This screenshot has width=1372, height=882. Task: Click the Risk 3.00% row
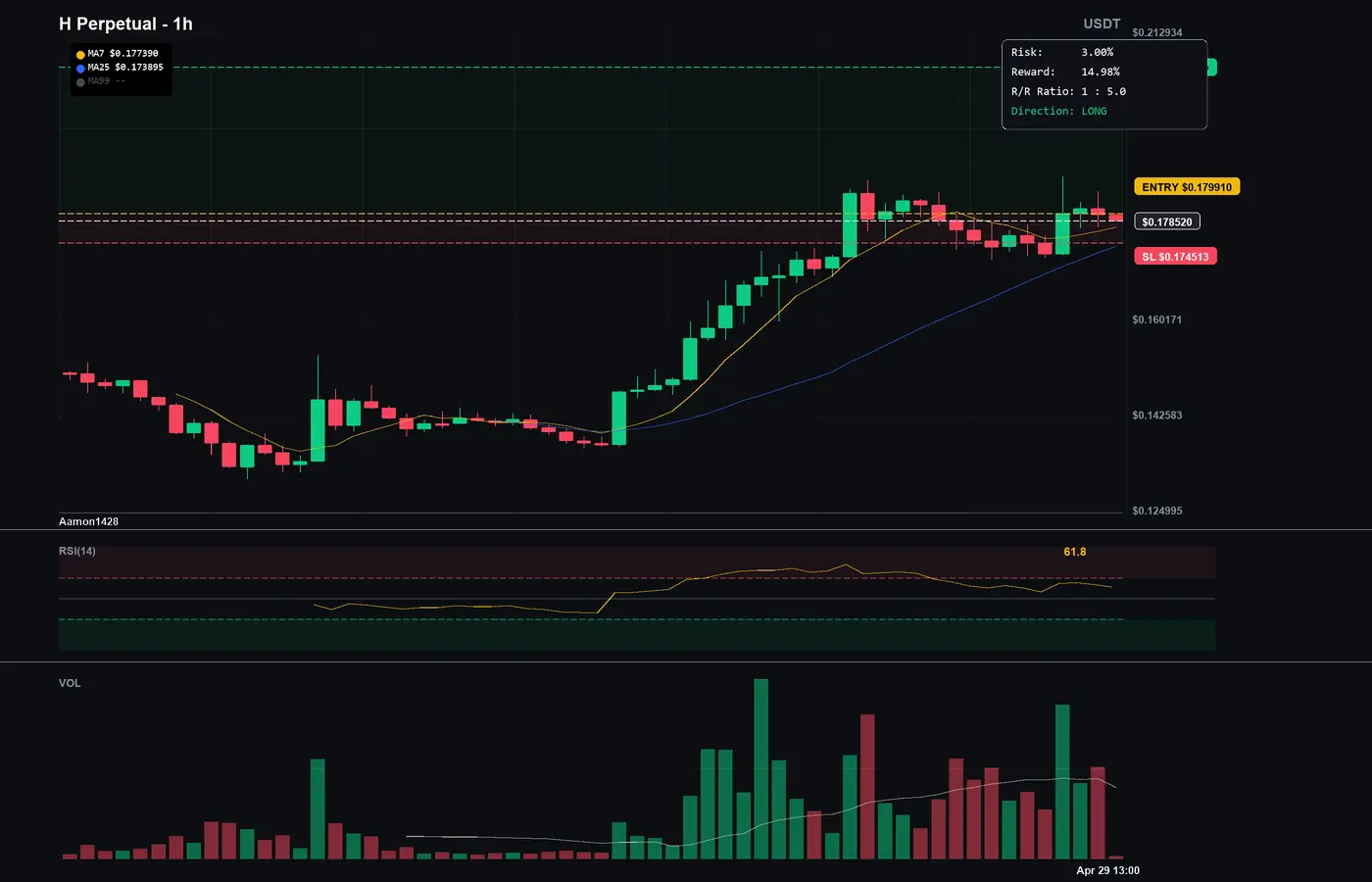(x=1062, y=52)
